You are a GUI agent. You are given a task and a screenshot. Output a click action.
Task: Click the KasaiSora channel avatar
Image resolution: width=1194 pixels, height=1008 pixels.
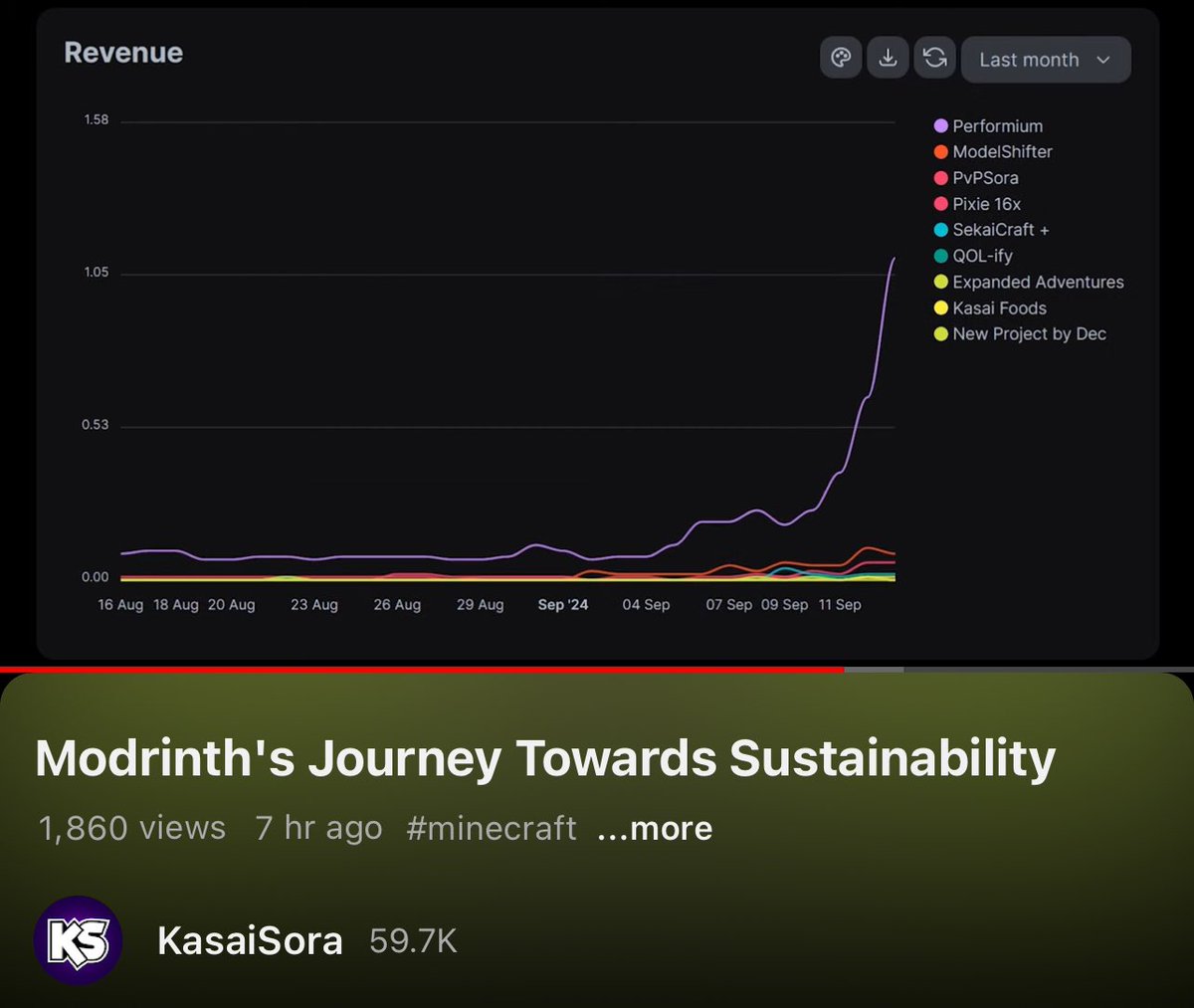click(x=80, y=940)
